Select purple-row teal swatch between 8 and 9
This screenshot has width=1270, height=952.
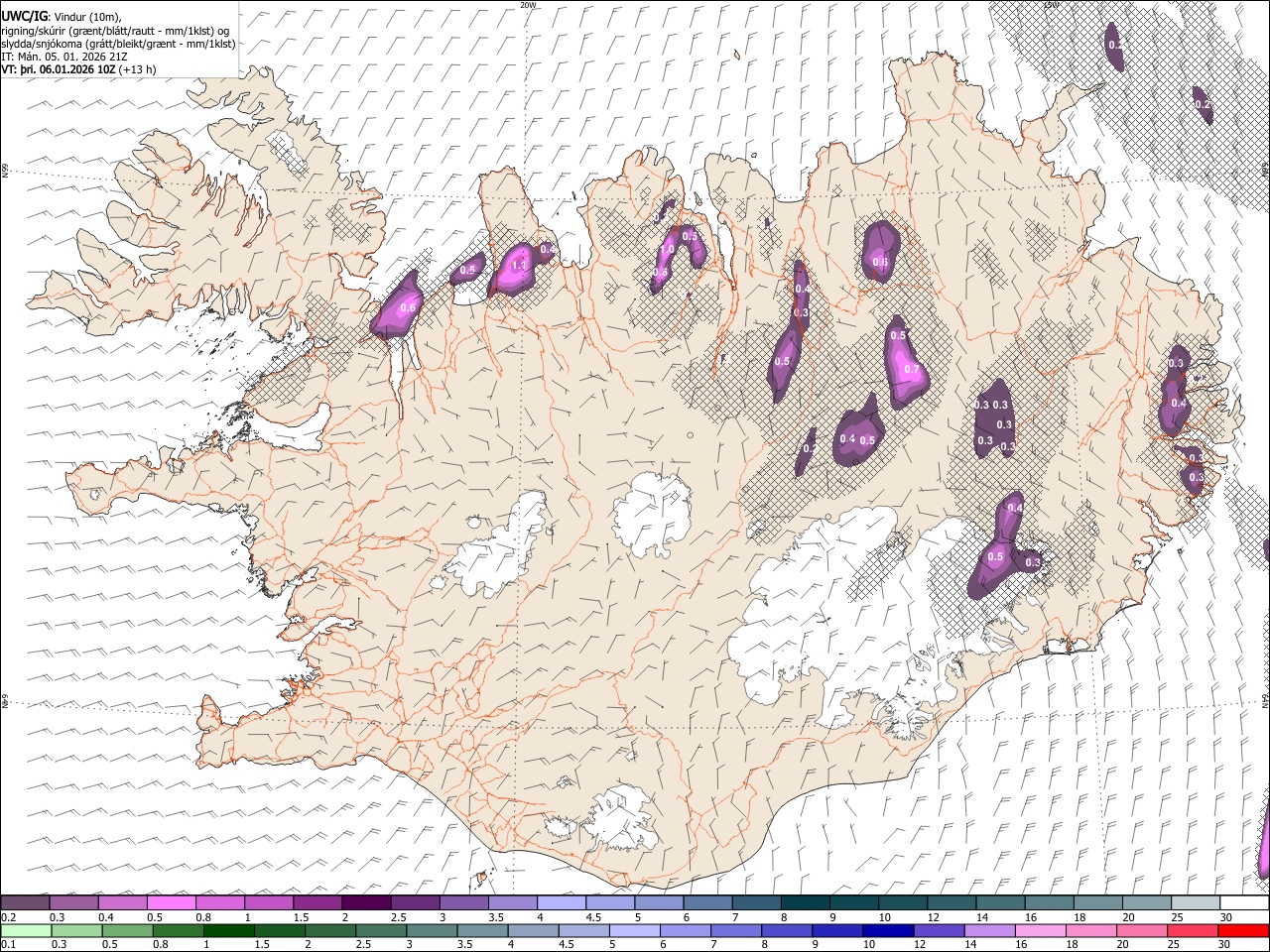[x=805, y=903]
